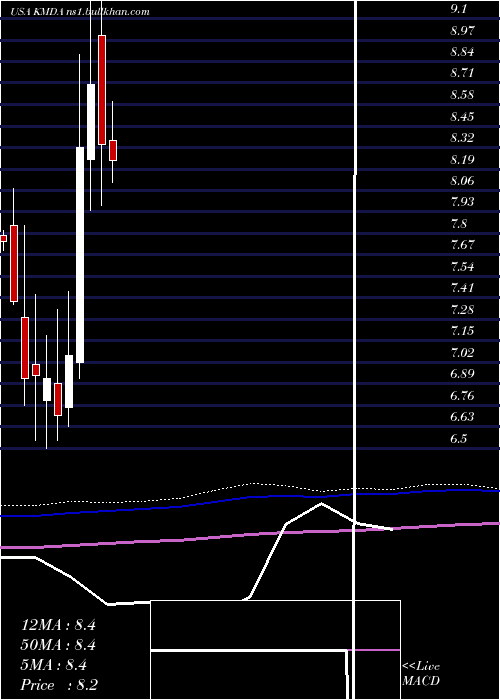Select the white candlestick between 8.71 and 8.26

point(91,121)
